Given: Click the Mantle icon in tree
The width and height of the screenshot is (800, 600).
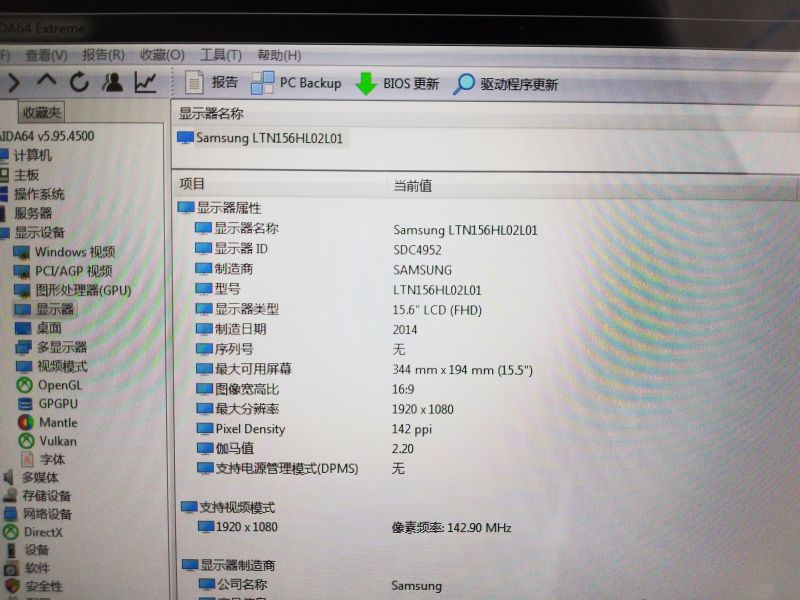Looking at the screenshot, I should click(26, 422).
